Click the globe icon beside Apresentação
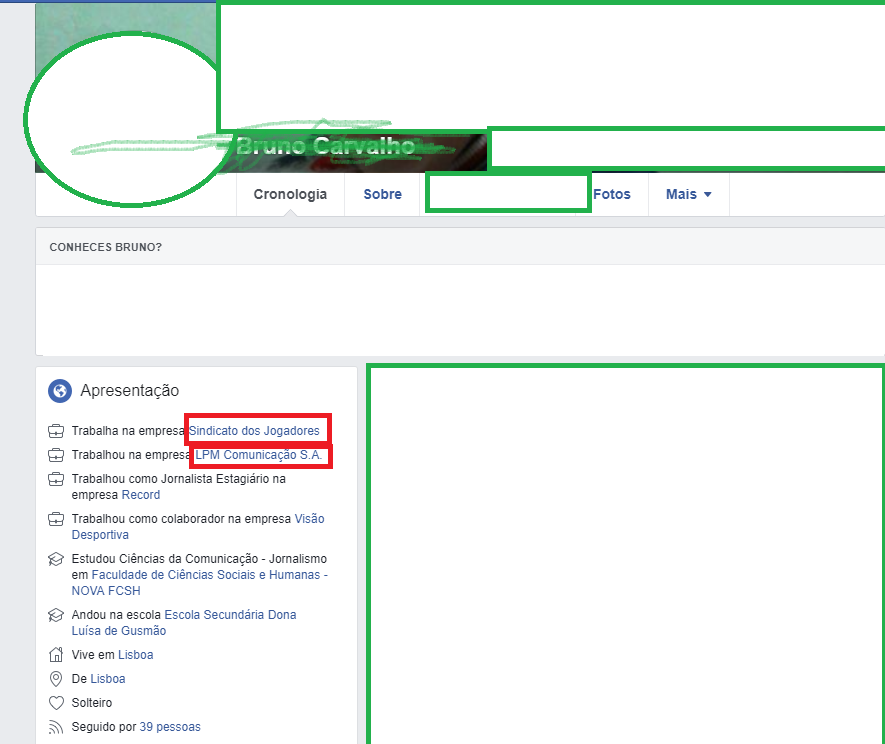This screenshot has height=744, width=885. 60,391
